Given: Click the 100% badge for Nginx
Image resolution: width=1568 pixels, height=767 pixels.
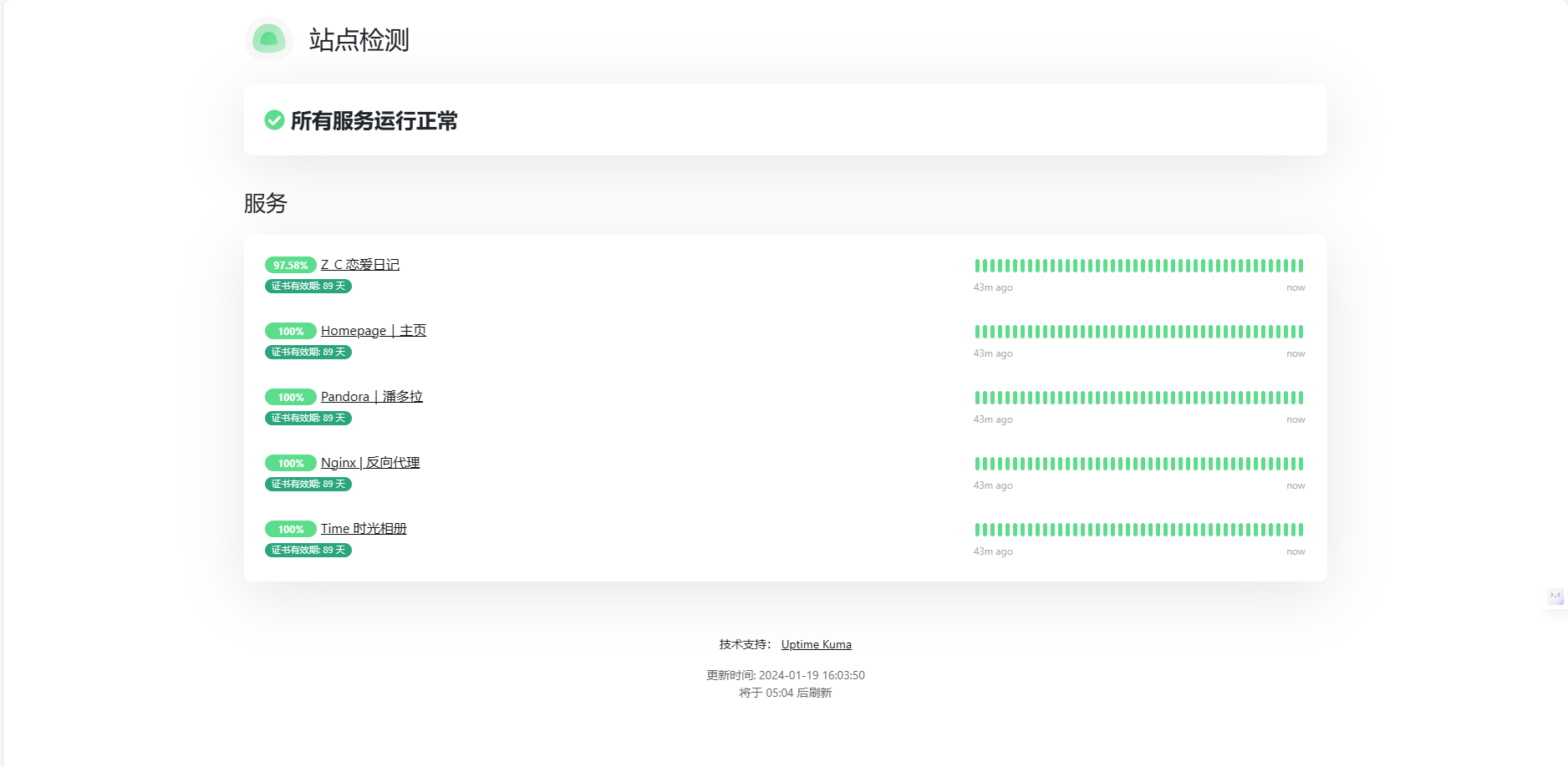Looking at the screenshot, I should point(291,463).
